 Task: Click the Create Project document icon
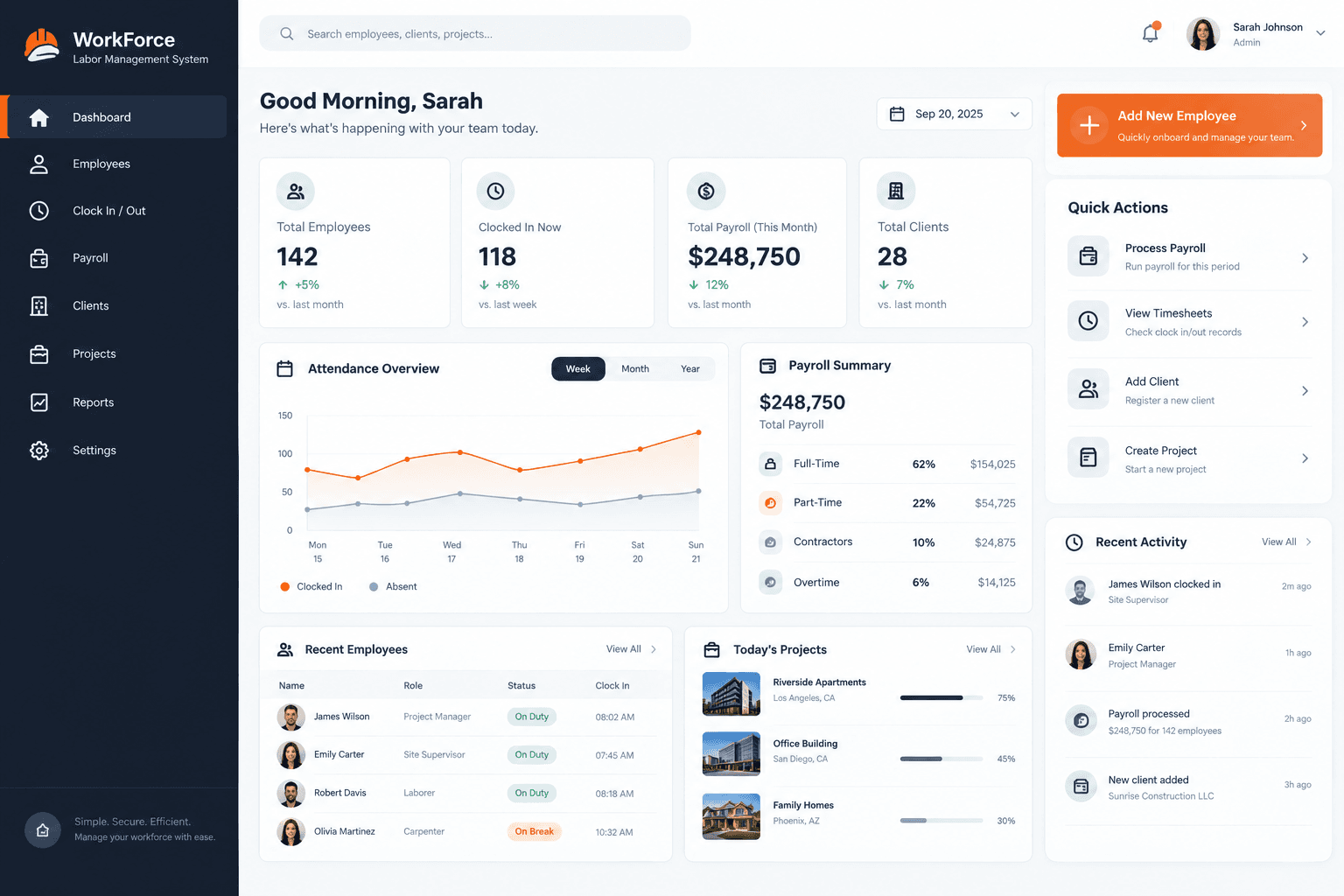(1088, 458)
